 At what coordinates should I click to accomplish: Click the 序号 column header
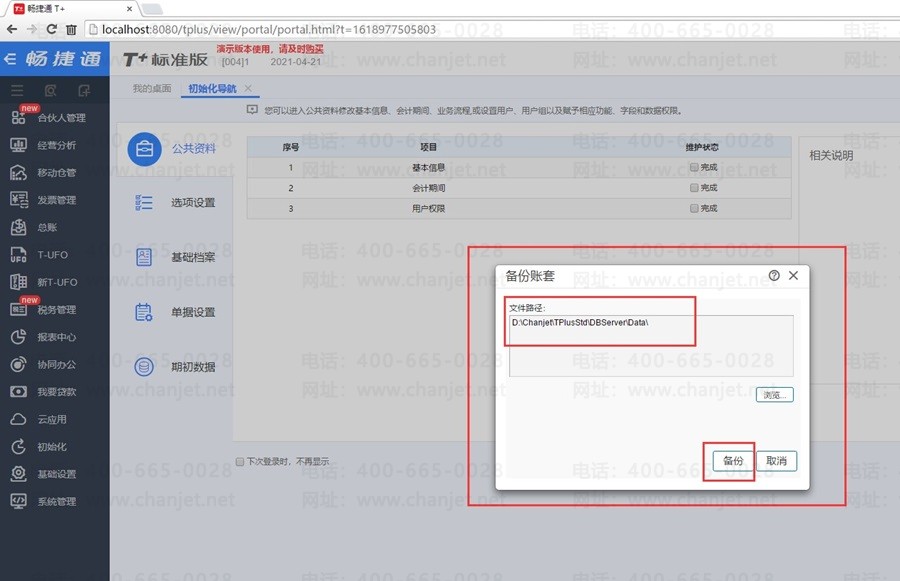pos(290,147)
